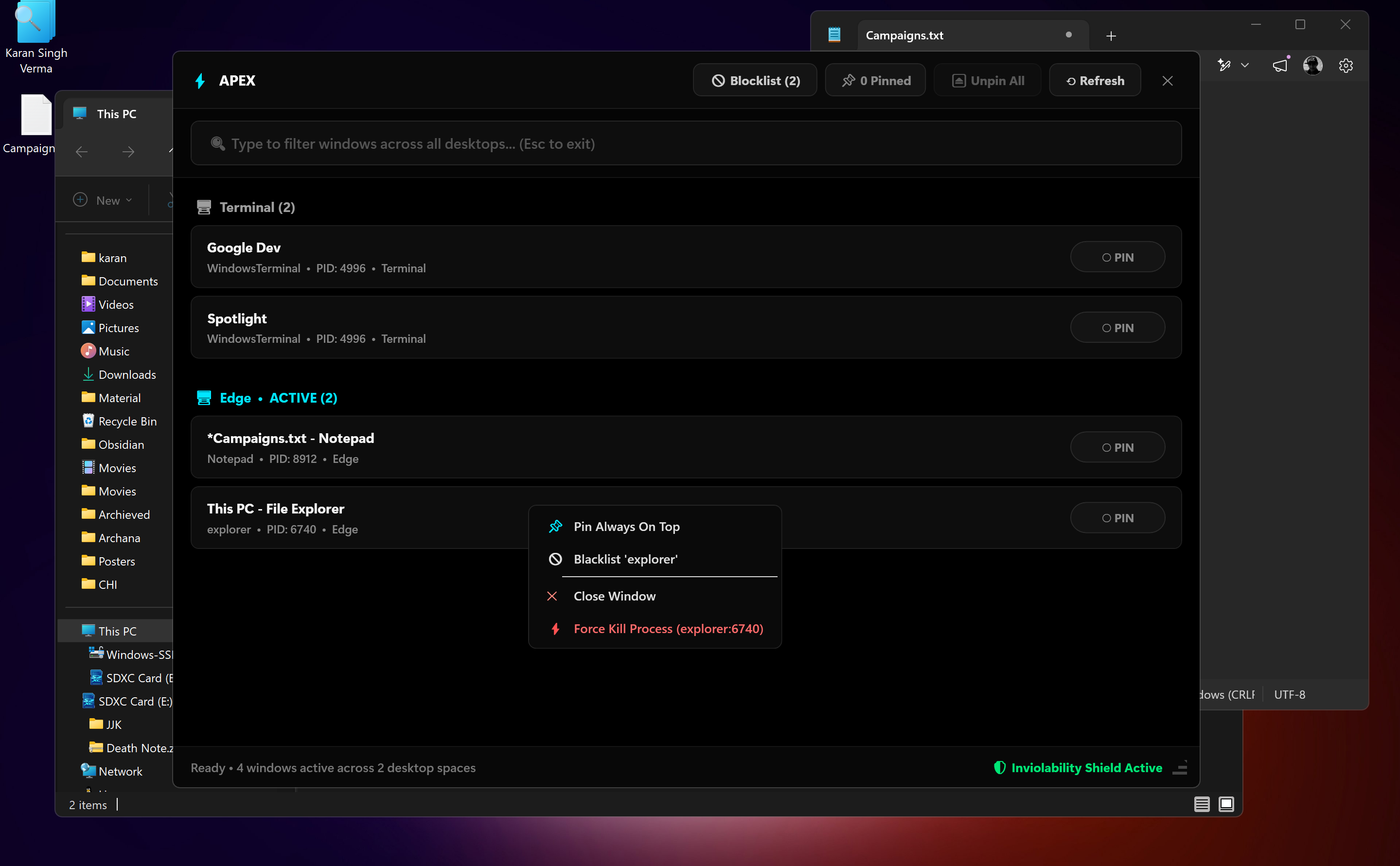This screenshot has height=866, width=1400.
Task: Switch Explorer to large icons view
Action: [x=1226, y=804]
